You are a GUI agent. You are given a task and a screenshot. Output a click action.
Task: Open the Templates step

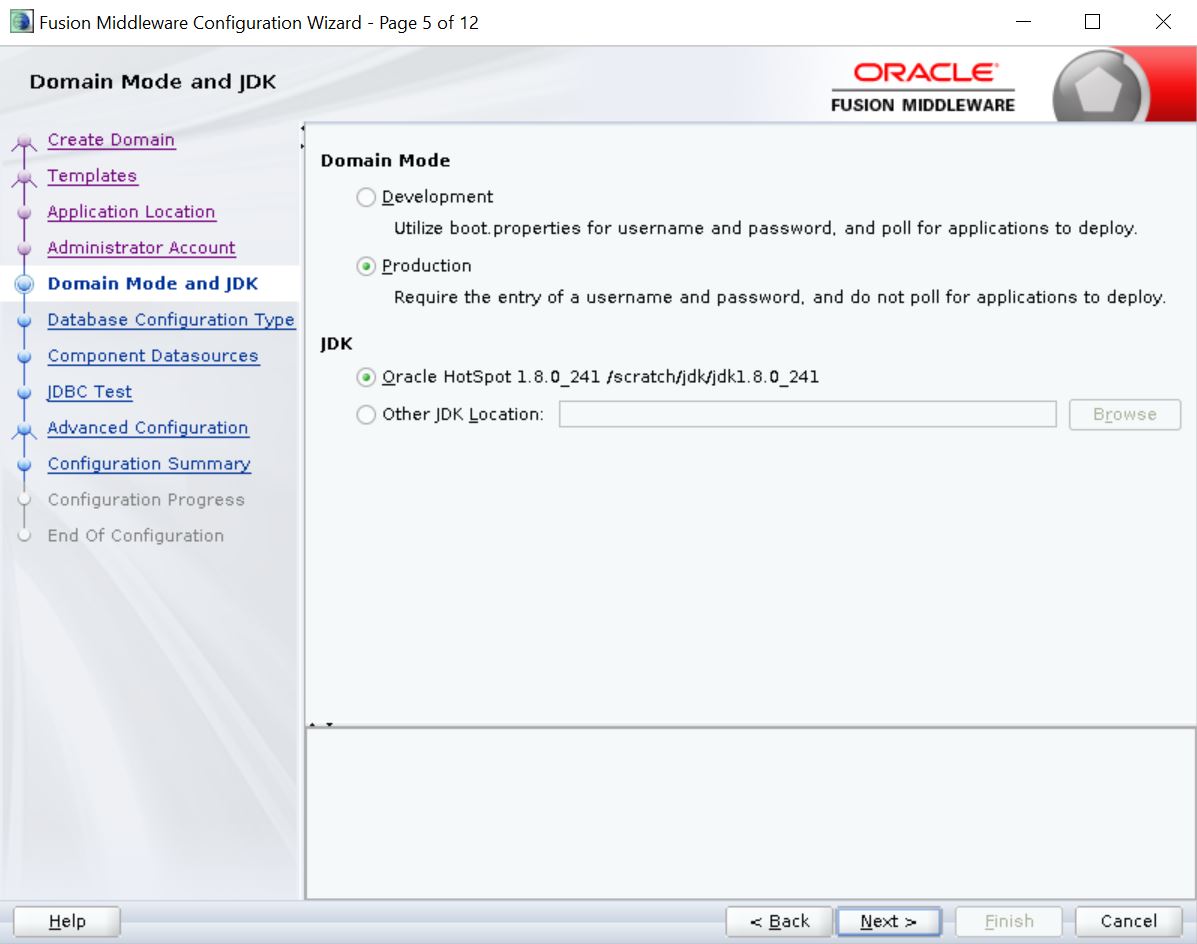tap(92, 176)
